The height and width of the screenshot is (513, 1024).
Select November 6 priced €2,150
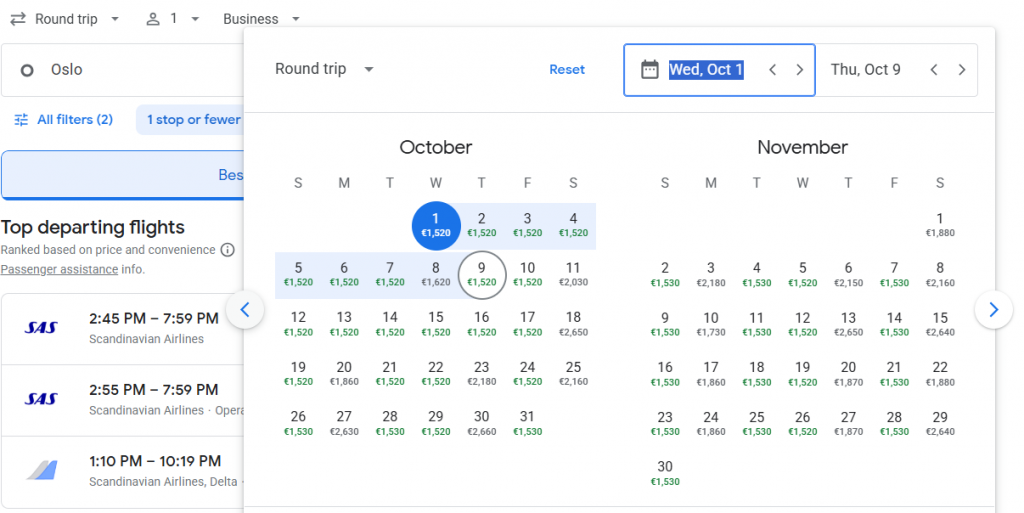[848, 275]
